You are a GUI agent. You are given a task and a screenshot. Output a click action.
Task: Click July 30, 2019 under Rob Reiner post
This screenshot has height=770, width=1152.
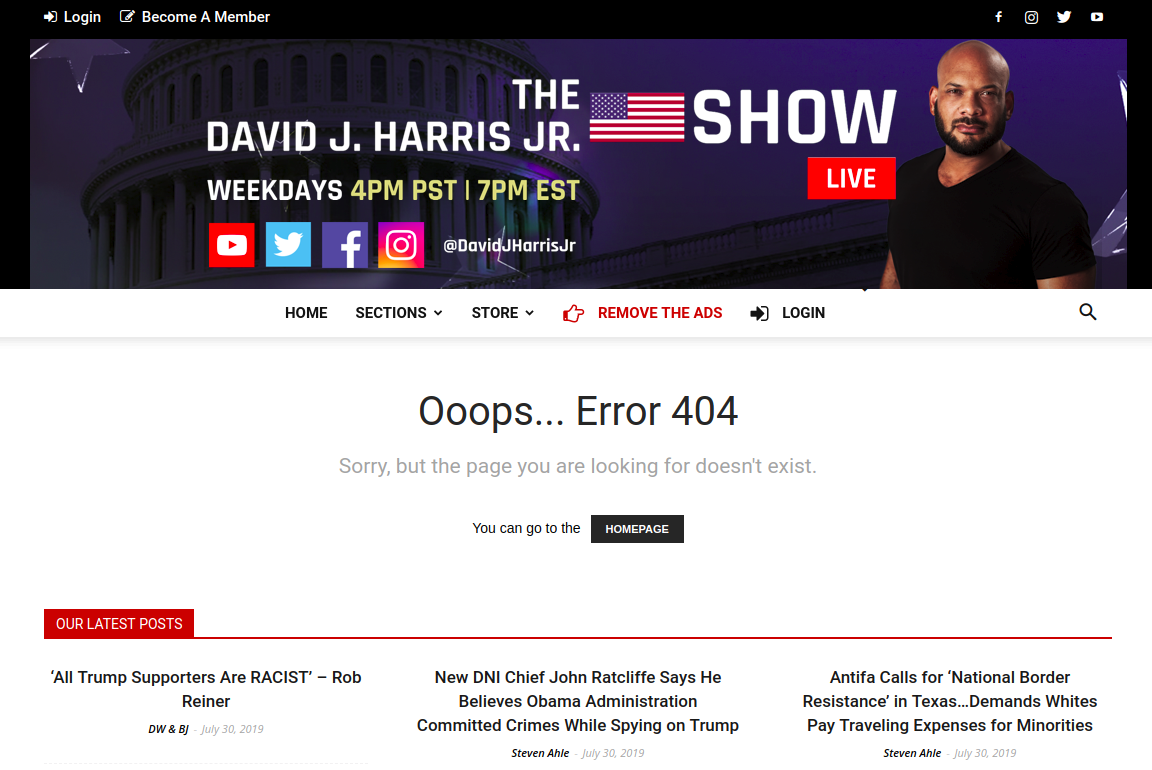click(x=232, y=729)
